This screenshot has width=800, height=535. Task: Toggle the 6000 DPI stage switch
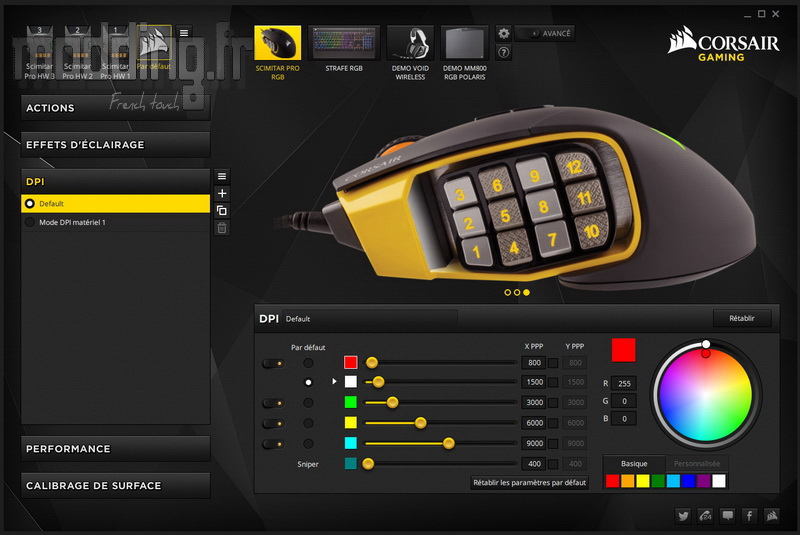[x=273, y=423]
